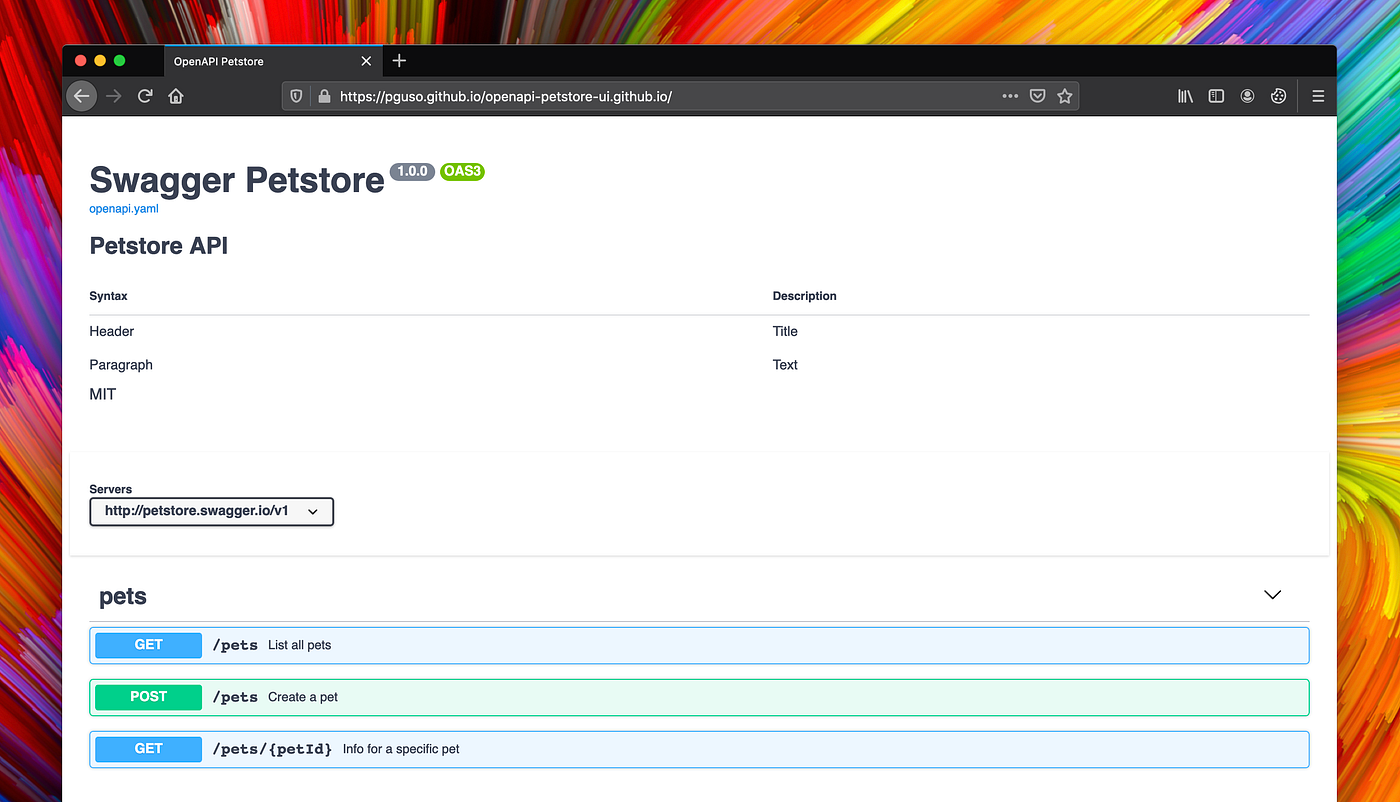Open the Firefox account avatar icon

pos(1247,96)
